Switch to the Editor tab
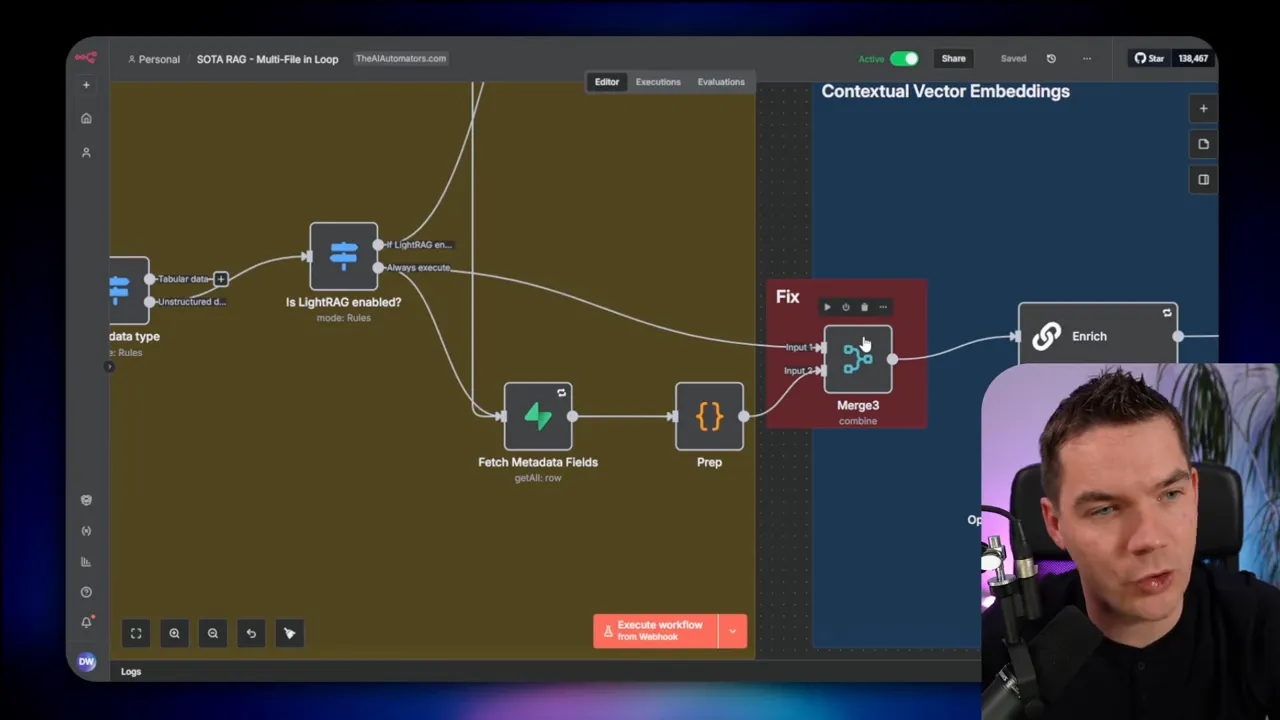This screenshot has height=720, width=1280. (x=607, y=82)
